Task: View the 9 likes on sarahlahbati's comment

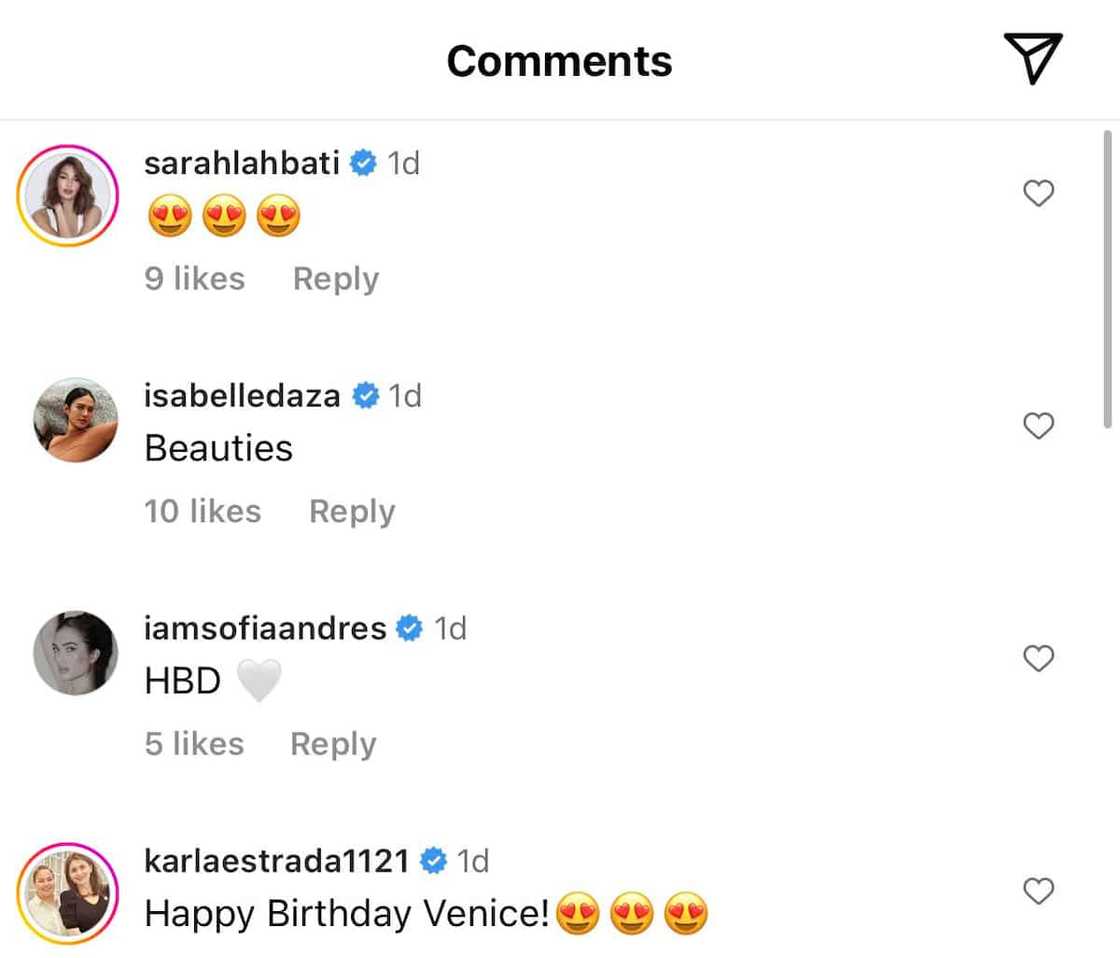Action: click(194, 279)
